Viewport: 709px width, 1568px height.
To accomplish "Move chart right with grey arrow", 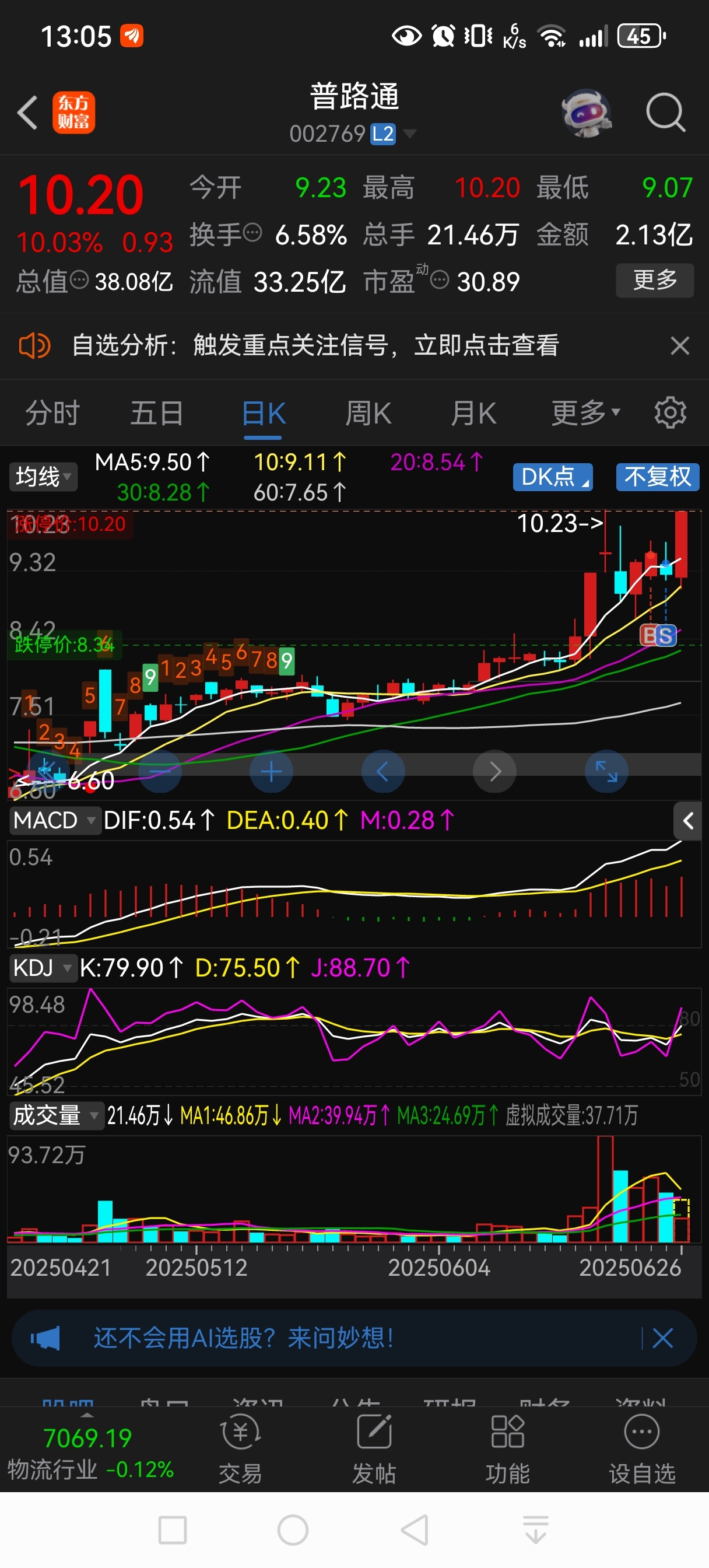I will click(495, 772).
